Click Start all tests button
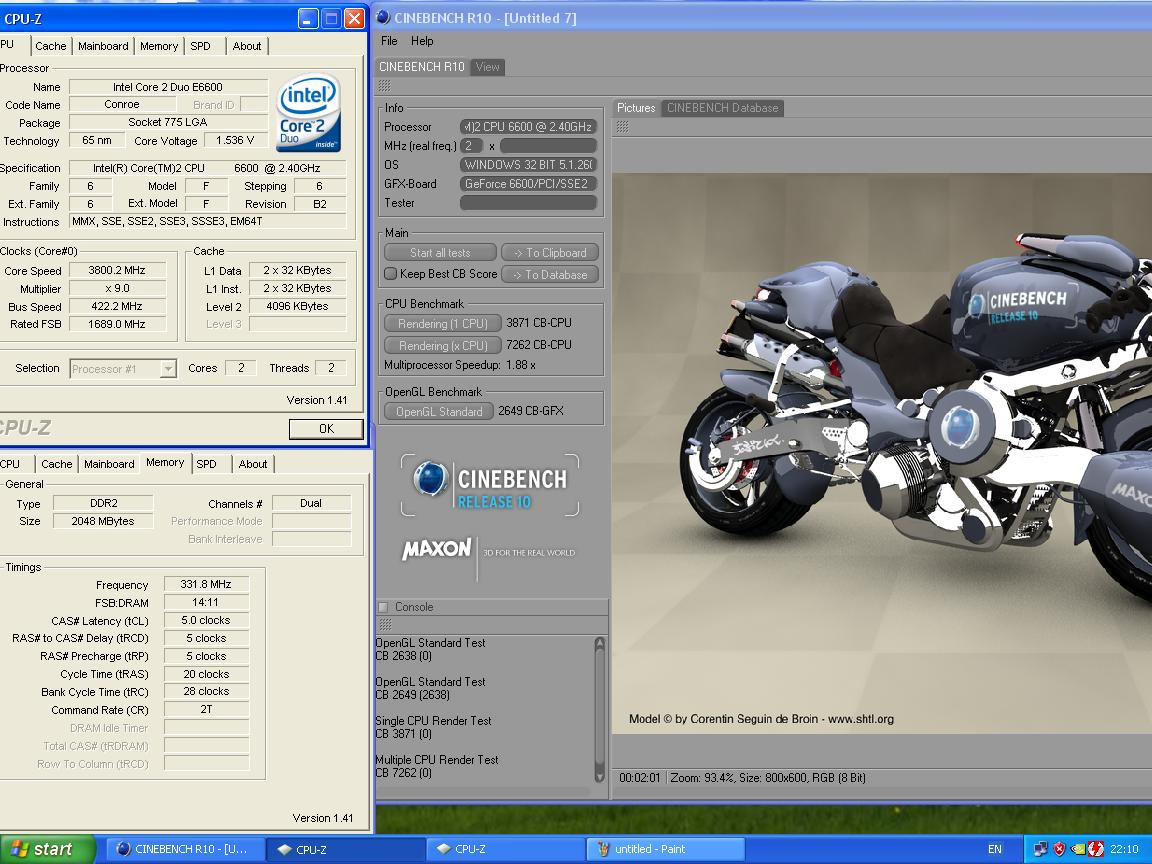The height and width of the screenshot is (864, 1152). (440, 253)
